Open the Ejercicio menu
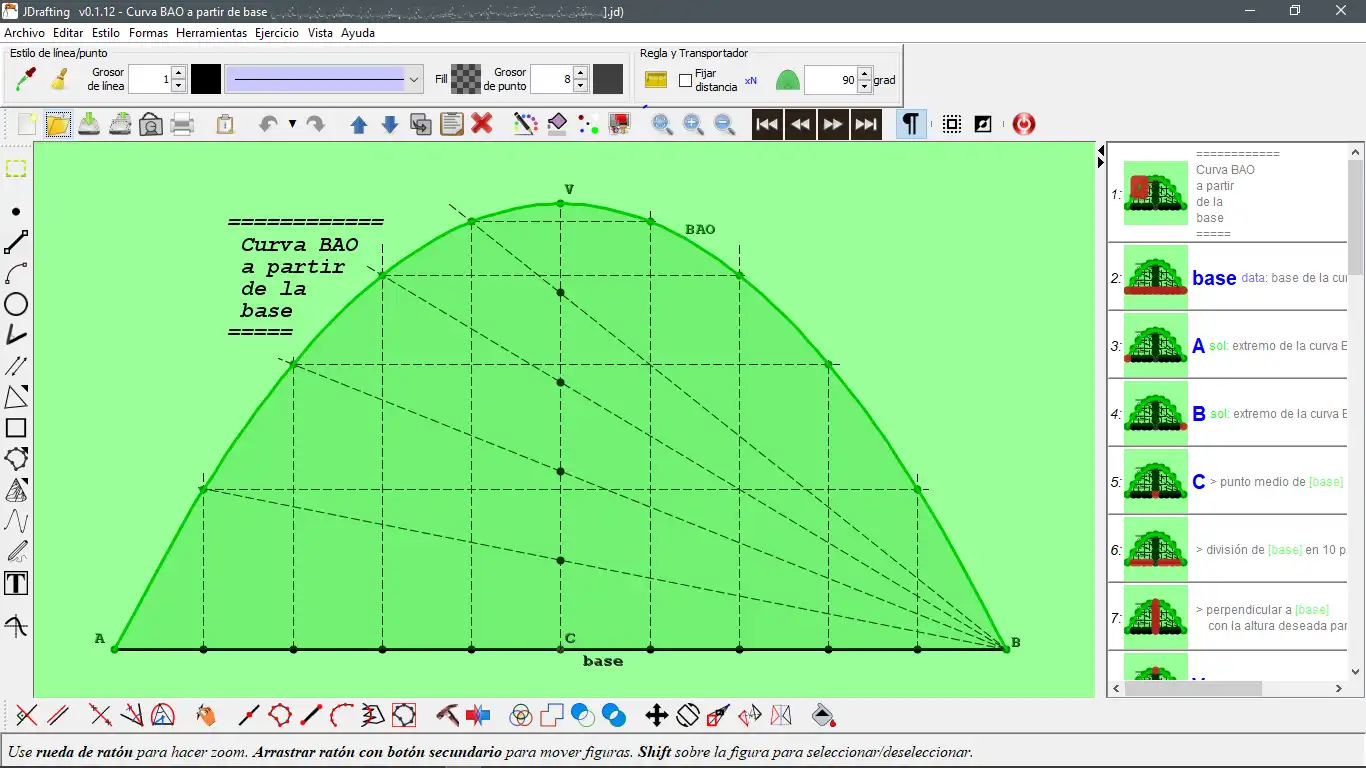Image resolution: width=1366 pixels, height=768 pixels. coord(277,33)
